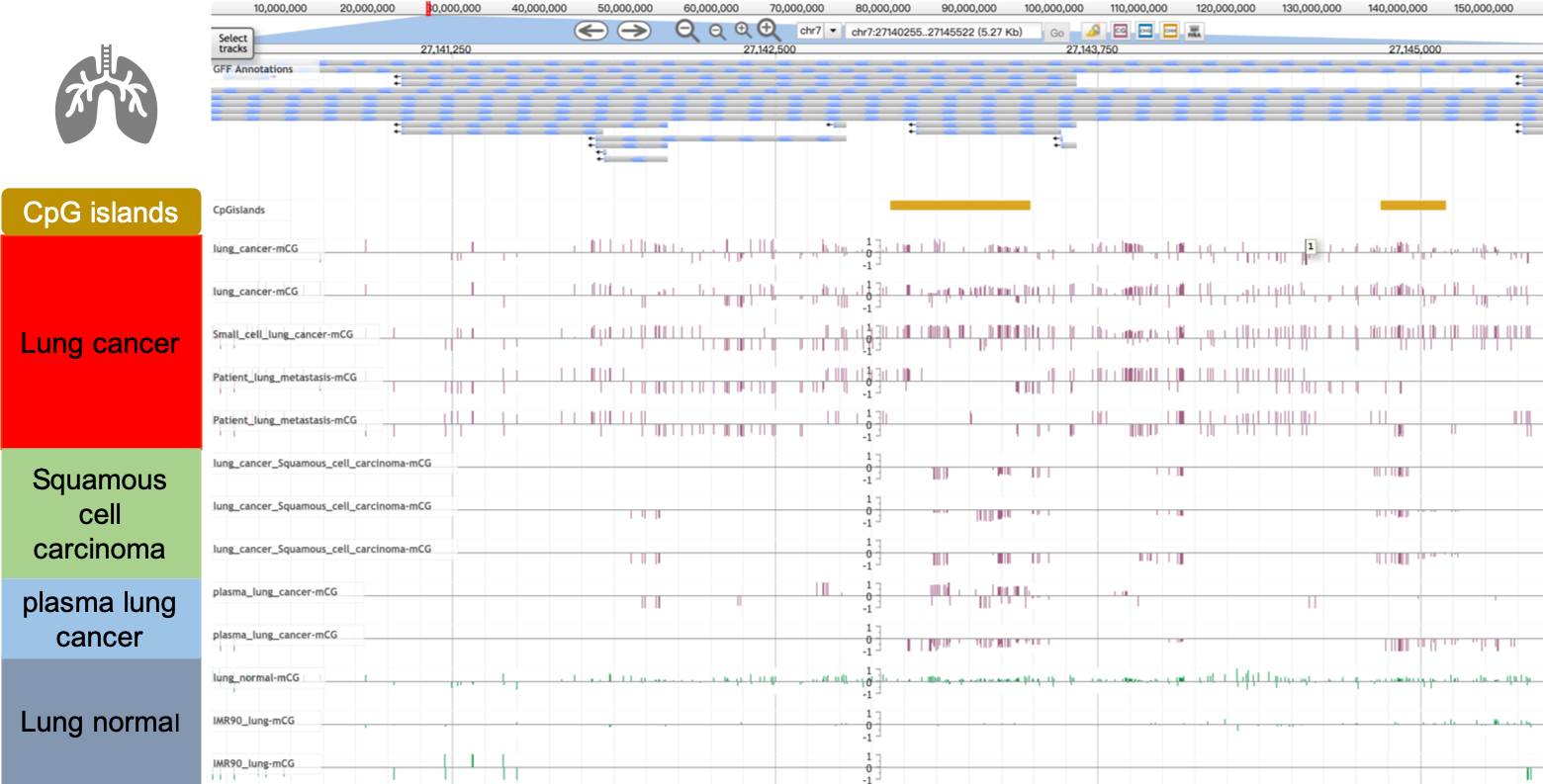Viewport: 1543px width, 784px height.
Task: Pan left with the left arrow button
Action: click(590, 31)
